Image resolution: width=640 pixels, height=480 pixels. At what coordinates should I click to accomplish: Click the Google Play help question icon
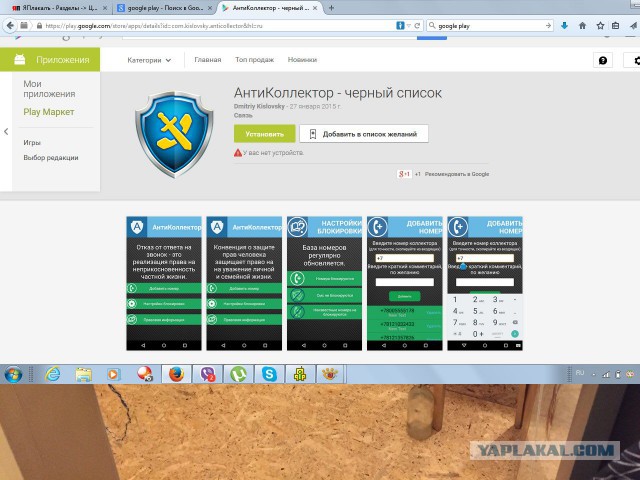click(x=602, y=60)
